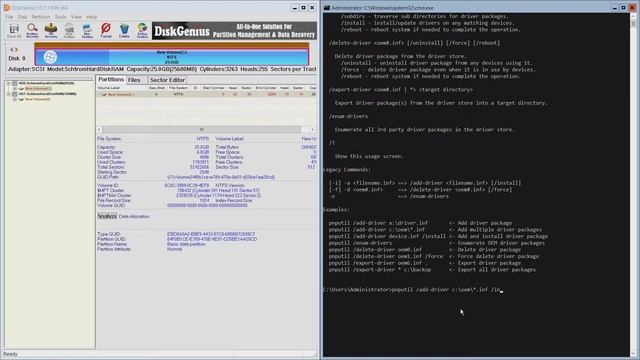Go to next disk with right arrow
This screenshot has height=360, width=640.
click(x=17, y=49)
